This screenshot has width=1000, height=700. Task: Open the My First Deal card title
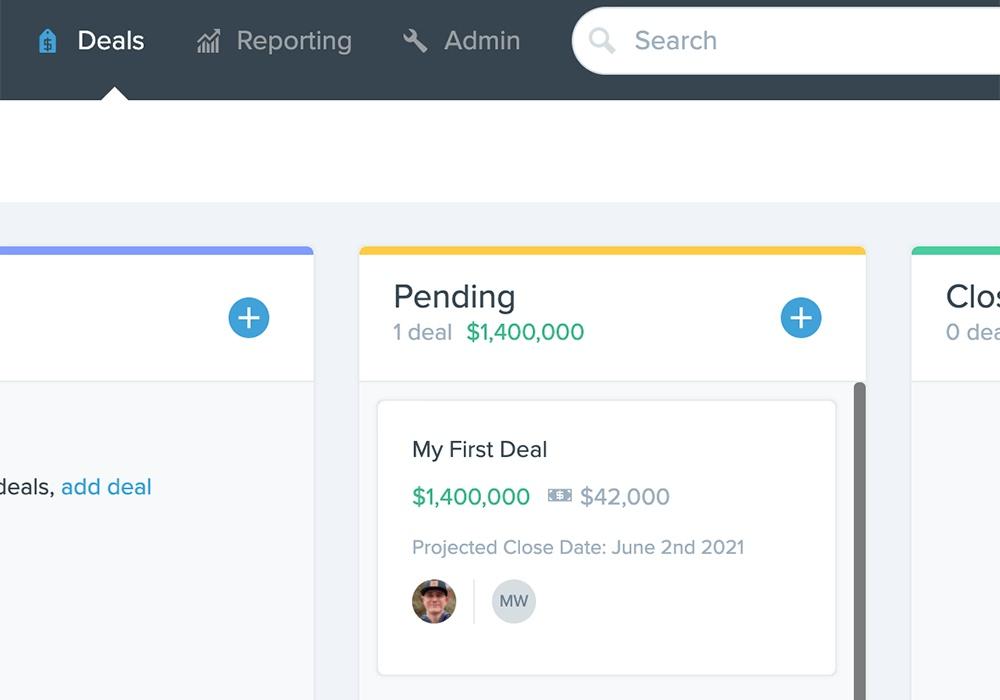[480, 449]
